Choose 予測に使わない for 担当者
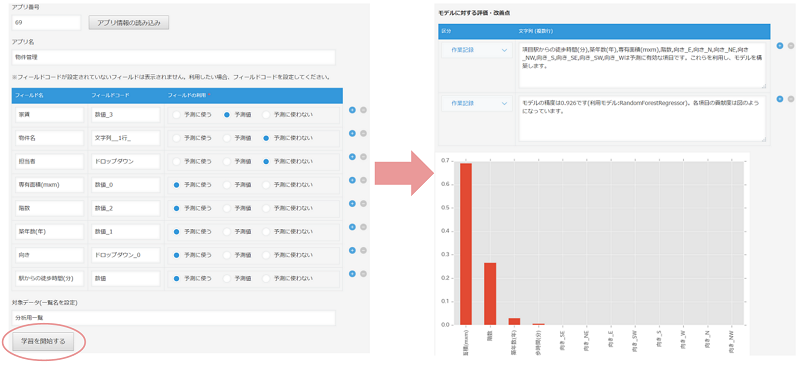Screen dimensions: 800x365 coord(266,161)
